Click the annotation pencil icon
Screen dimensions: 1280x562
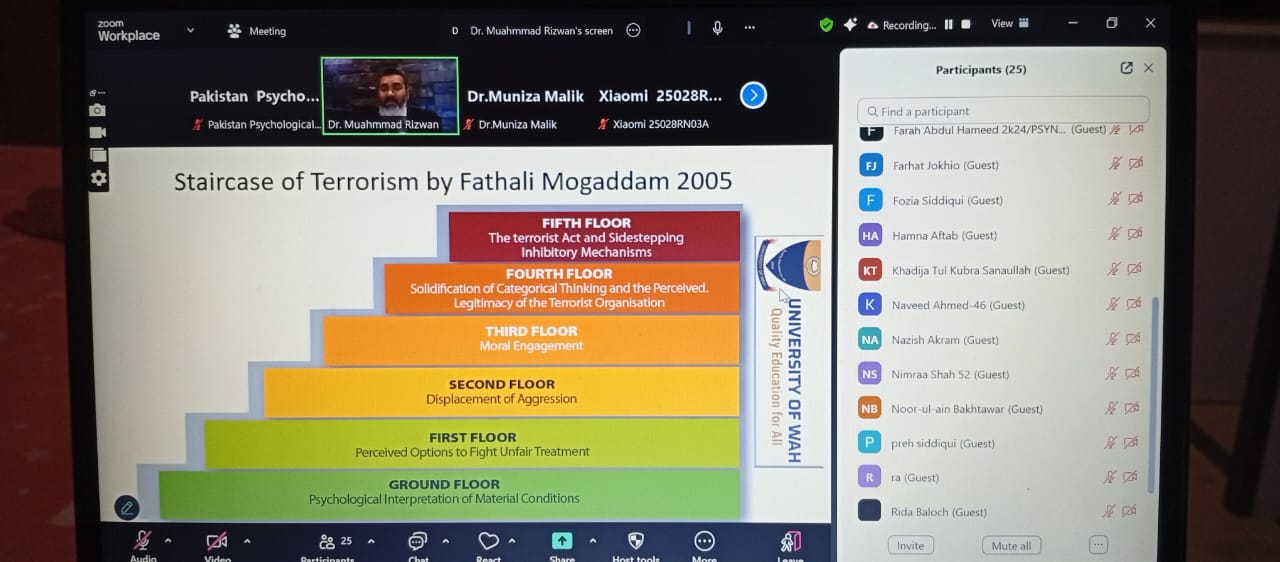pos(127,508)
